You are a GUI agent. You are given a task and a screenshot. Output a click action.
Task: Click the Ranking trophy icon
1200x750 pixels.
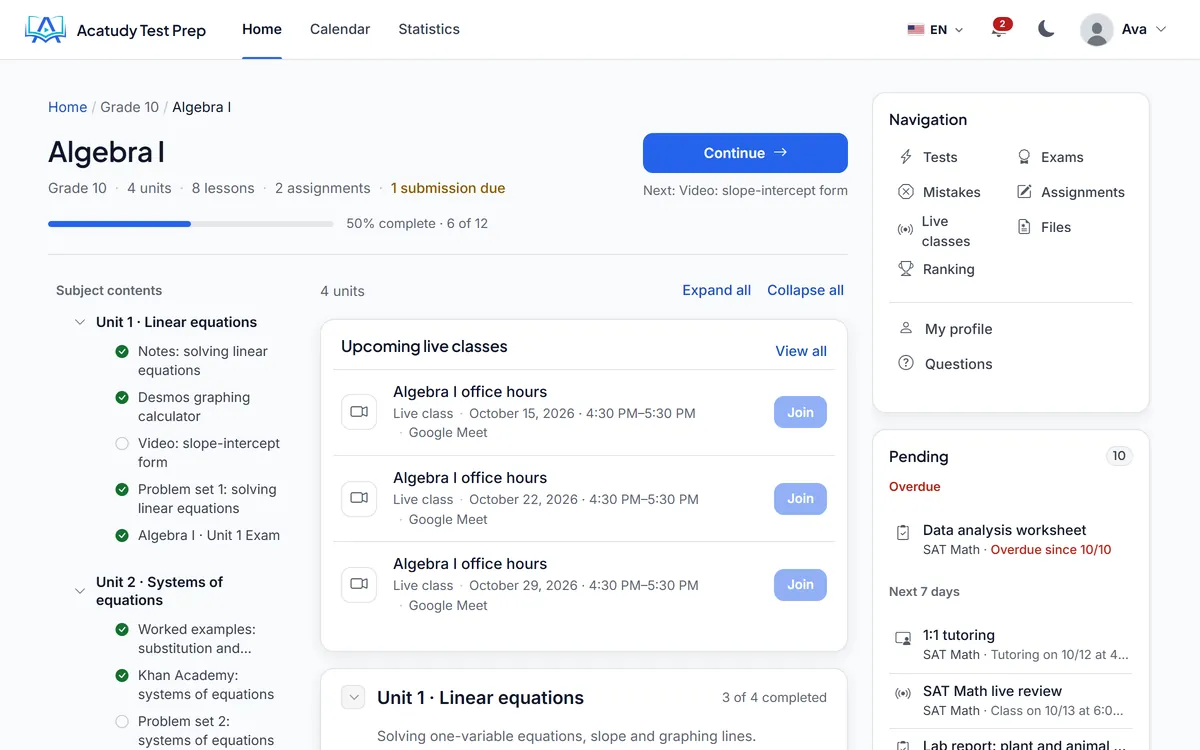tap(906, 269)
